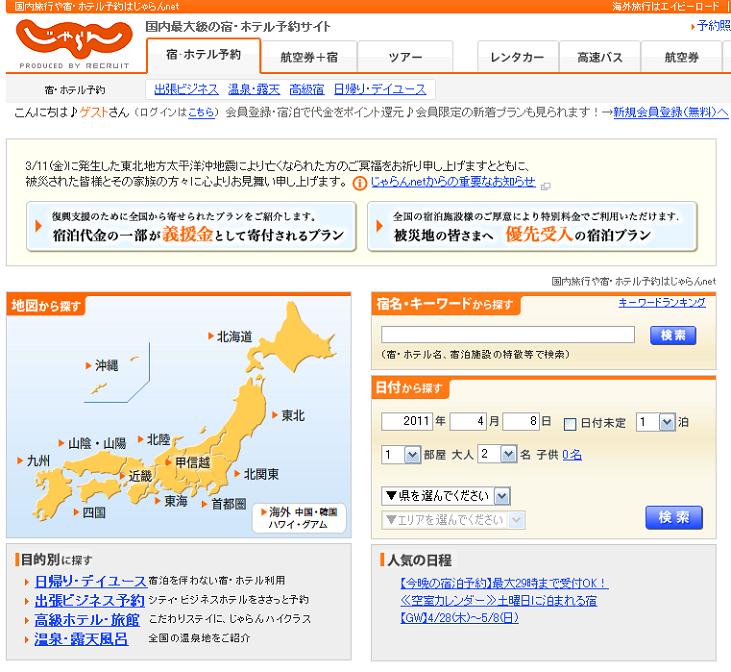Click 検索 button beside keyword field
Image resolution: width=731 pixels, height=672 pixels.
click(673, 335)
